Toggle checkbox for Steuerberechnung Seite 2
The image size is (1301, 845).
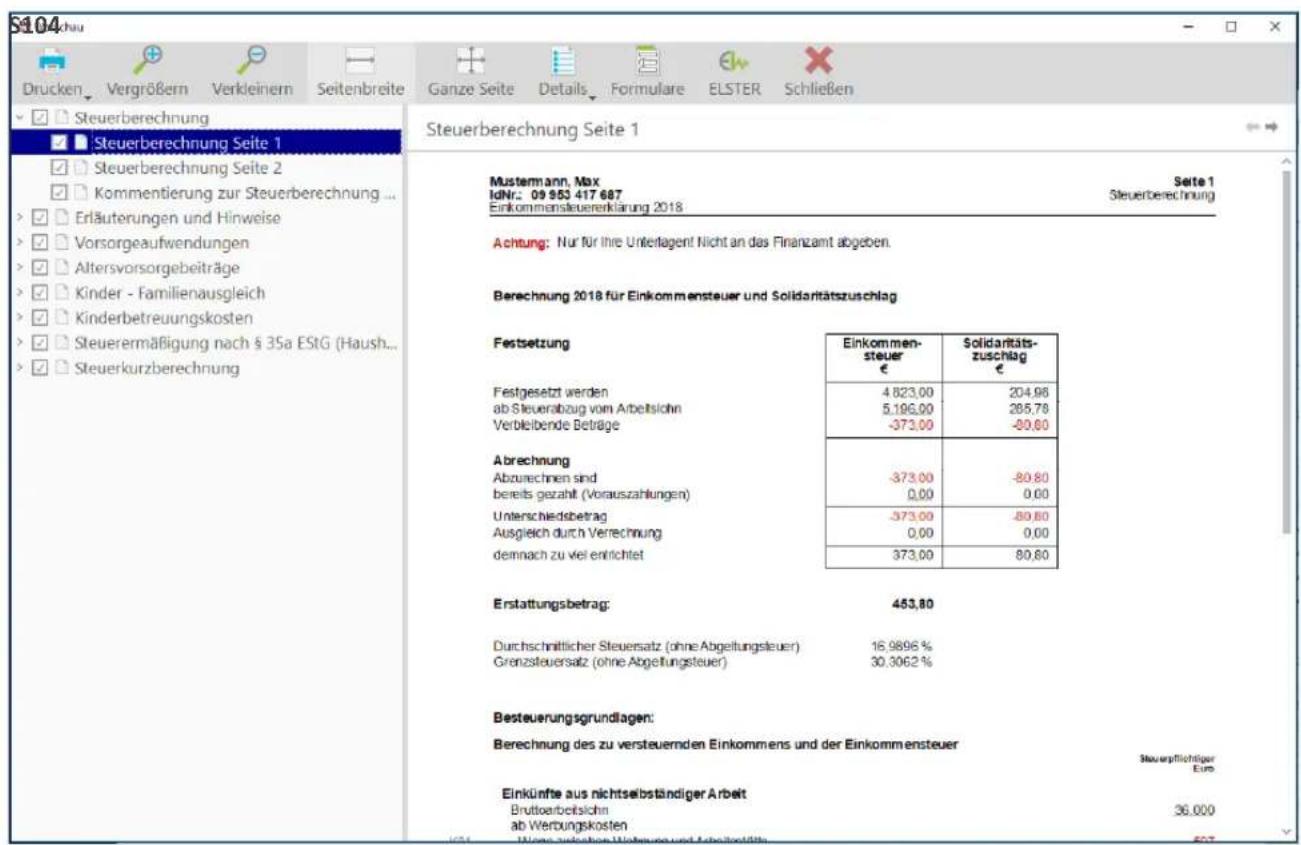[x=58, y=167]
